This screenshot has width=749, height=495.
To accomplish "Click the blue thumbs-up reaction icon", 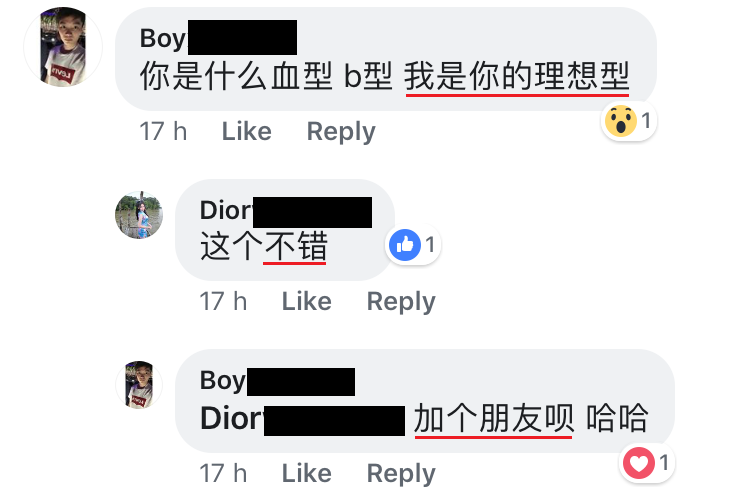I will click(405, 245).
